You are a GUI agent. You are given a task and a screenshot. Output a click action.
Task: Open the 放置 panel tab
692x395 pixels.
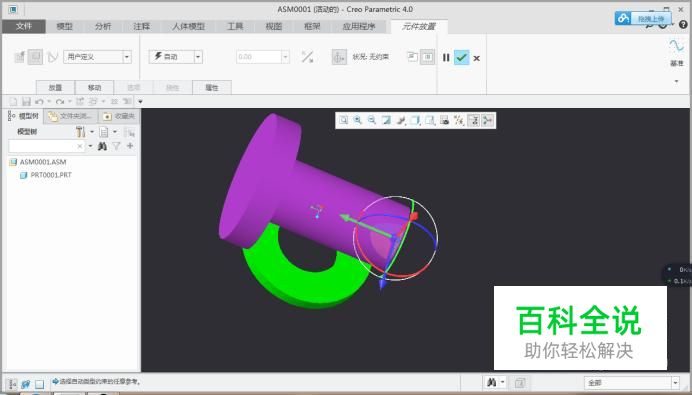[56, 87]
